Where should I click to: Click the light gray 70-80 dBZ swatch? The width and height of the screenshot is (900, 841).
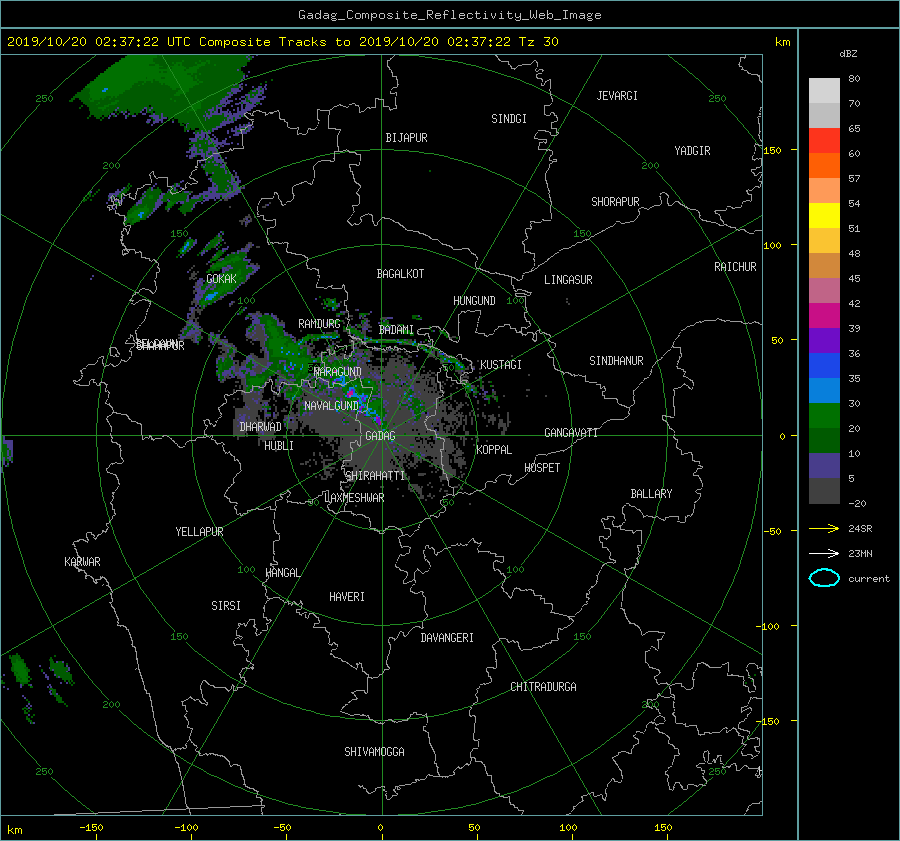coord(824,91)
